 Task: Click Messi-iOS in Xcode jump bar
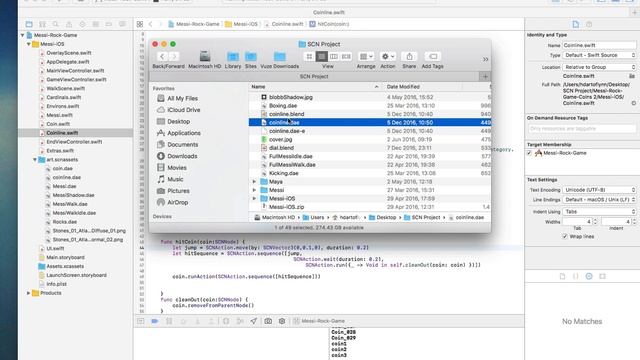(241, 24)
